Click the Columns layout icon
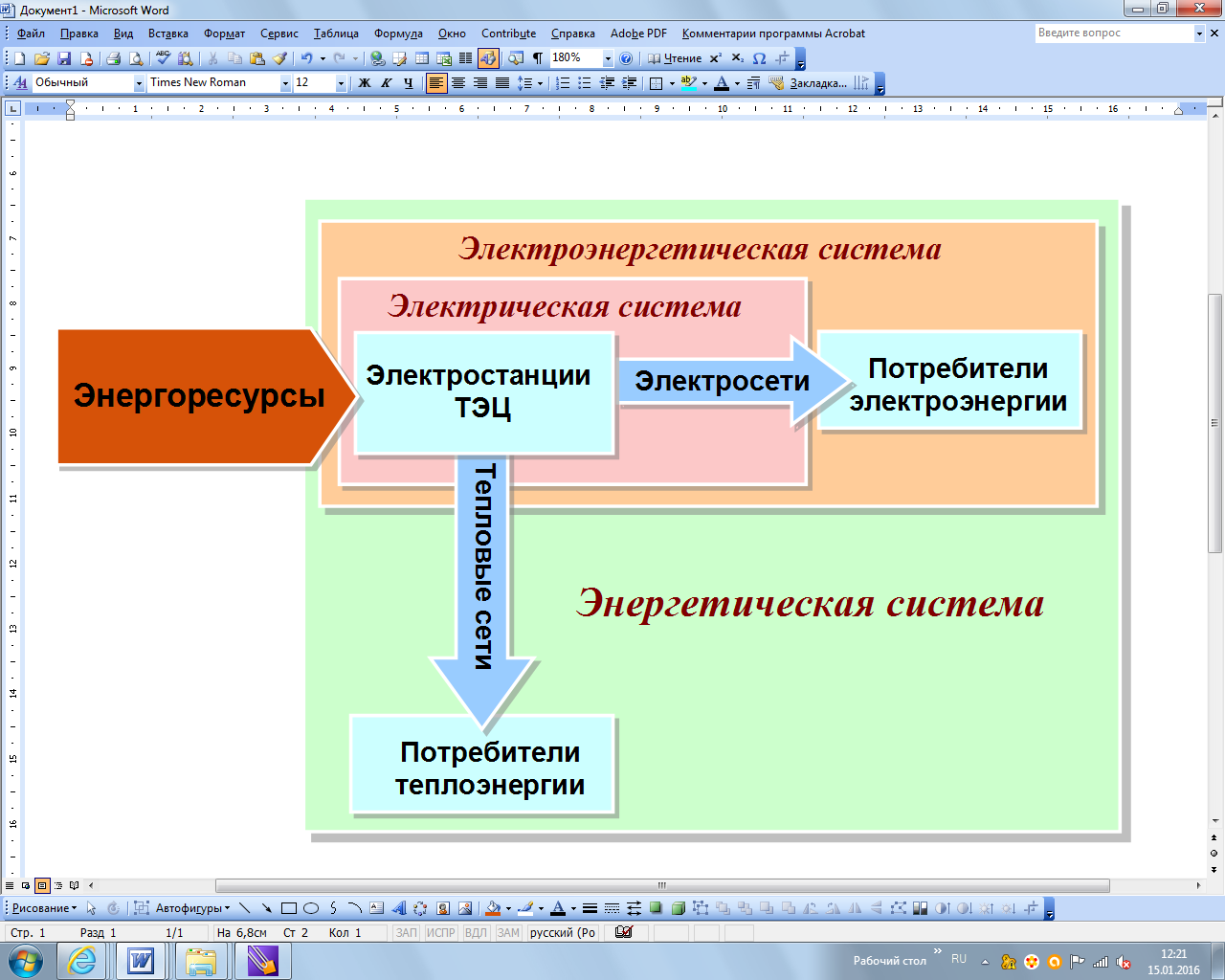 (466, 58)
